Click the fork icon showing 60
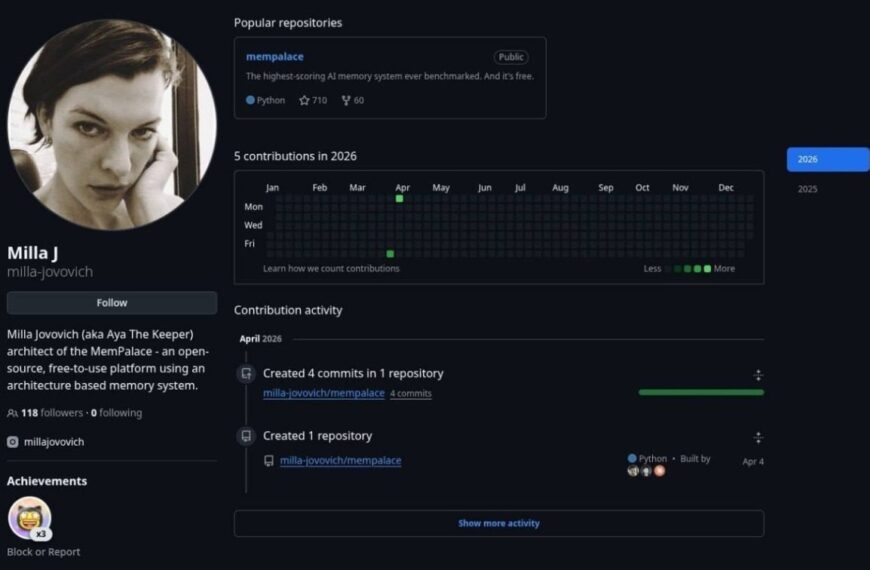The image size is (870, 570). click(x=346, y=100)
